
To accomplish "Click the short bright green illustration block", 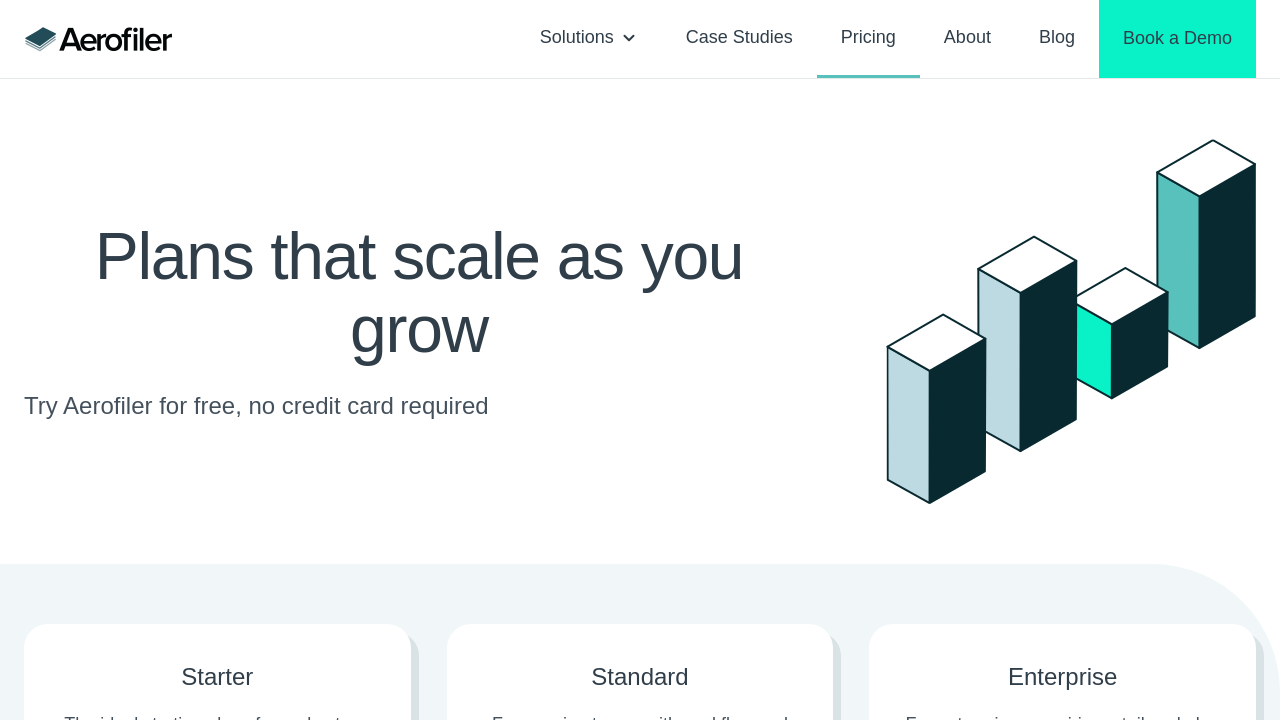I will [1092, 346].
